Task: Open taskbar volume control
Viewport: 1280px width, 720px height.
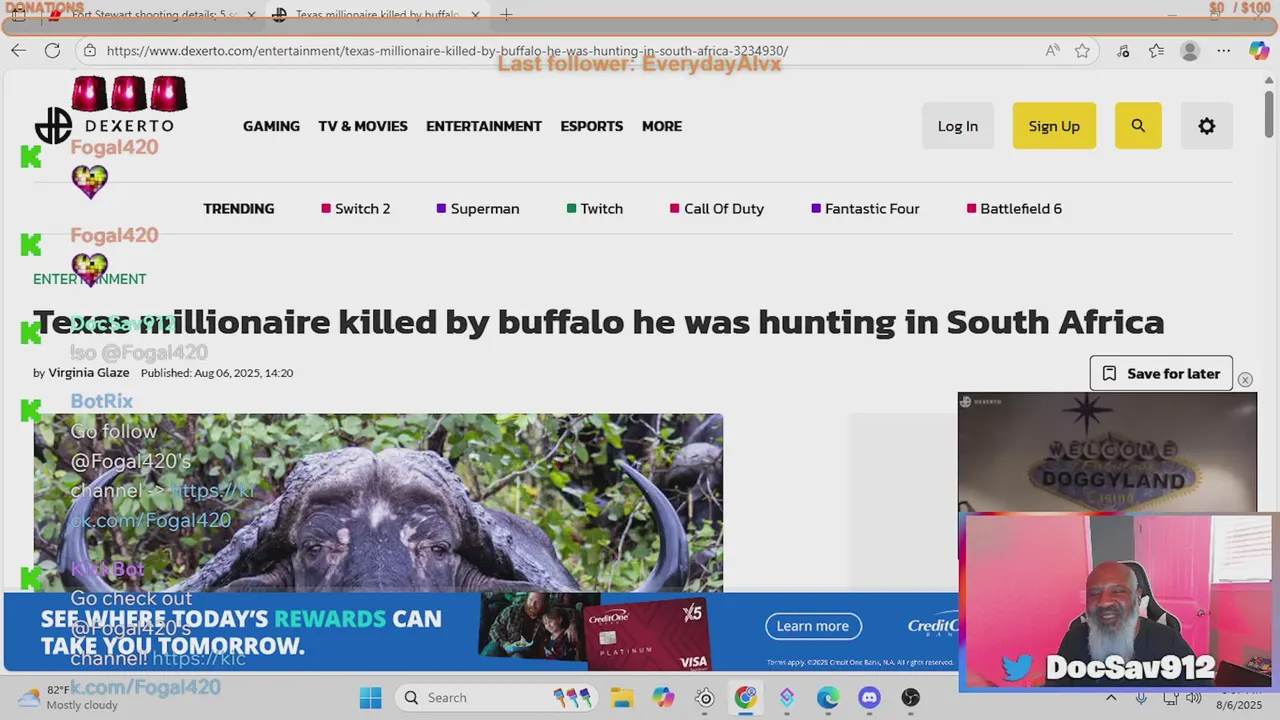Action: tap(1193, 698)
